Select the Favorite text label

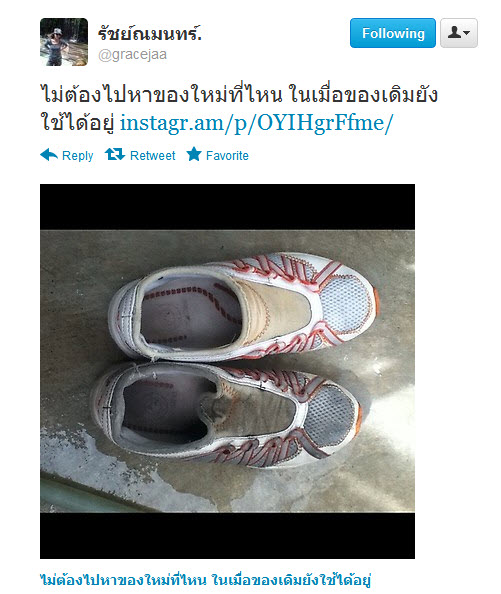227,155
